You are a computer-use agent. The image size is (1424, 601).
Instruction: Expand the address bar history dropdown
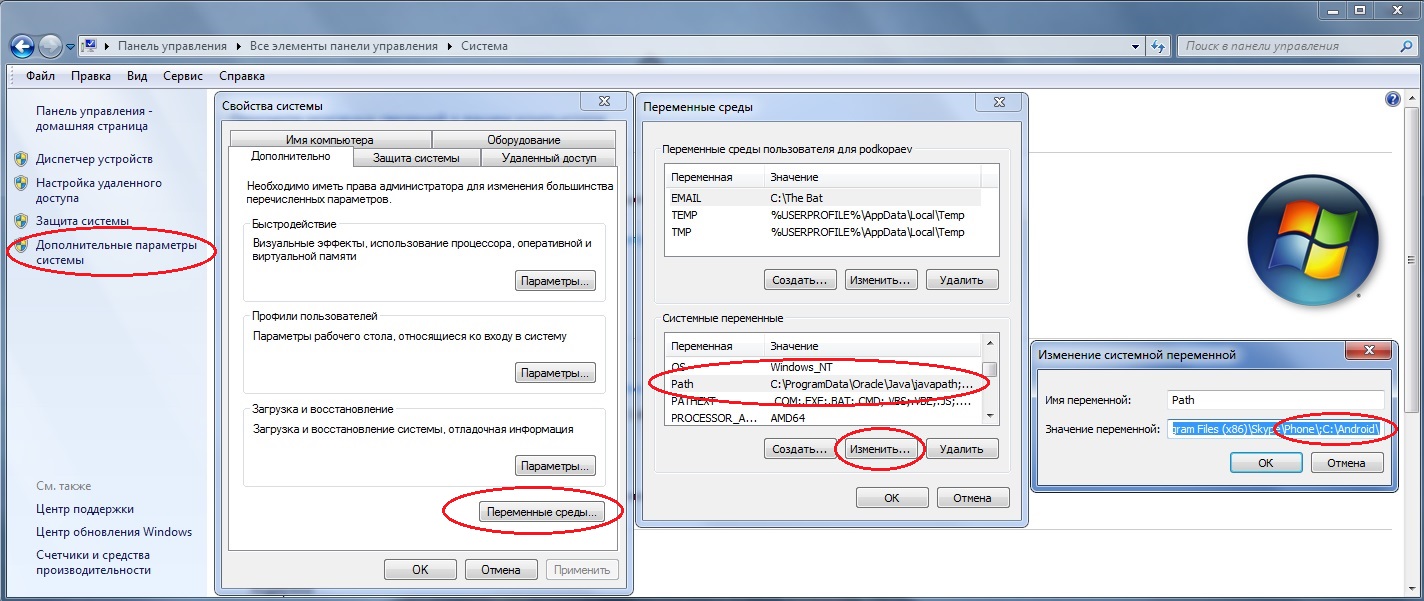point(1135,46)
